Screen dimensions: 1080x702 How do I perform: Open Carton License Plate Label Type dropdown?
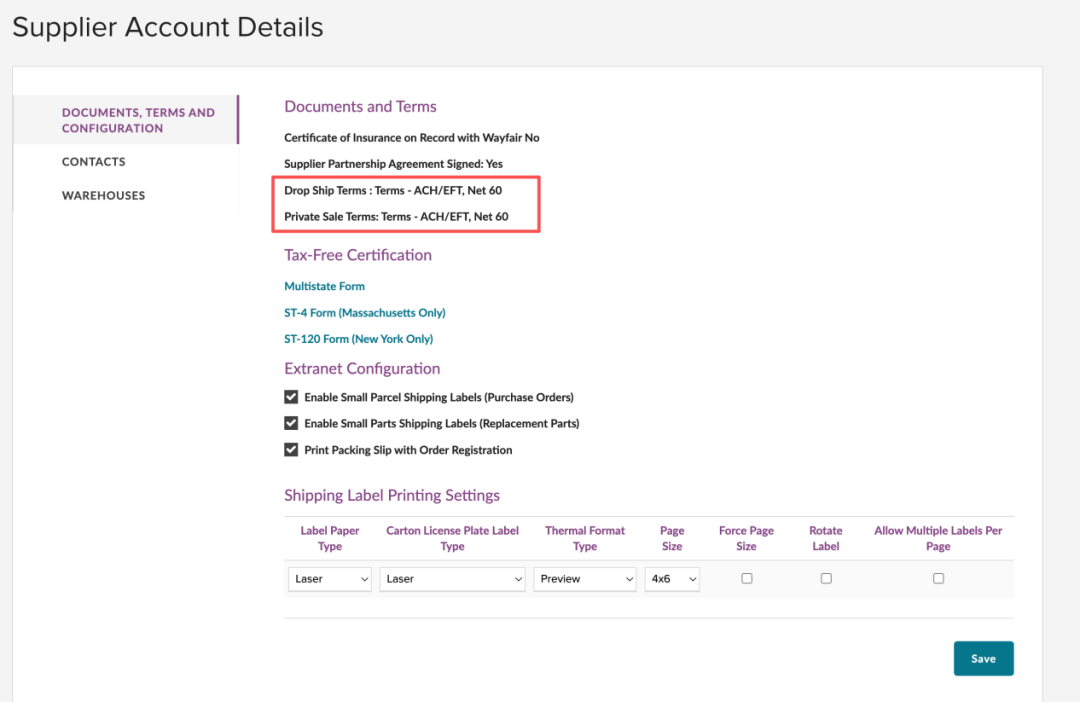(x=453, y=579)
